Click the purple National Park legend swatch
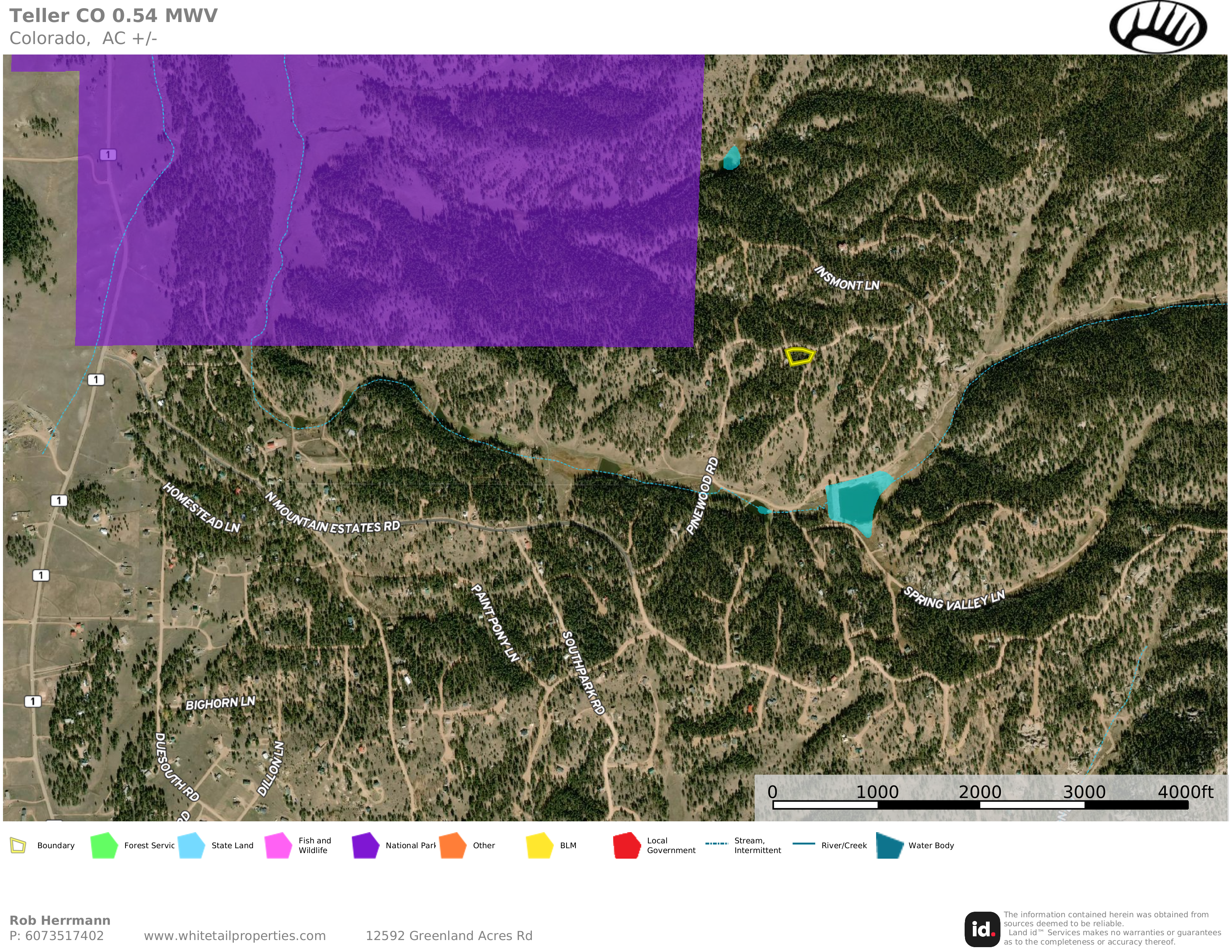 tap(365, 845)
